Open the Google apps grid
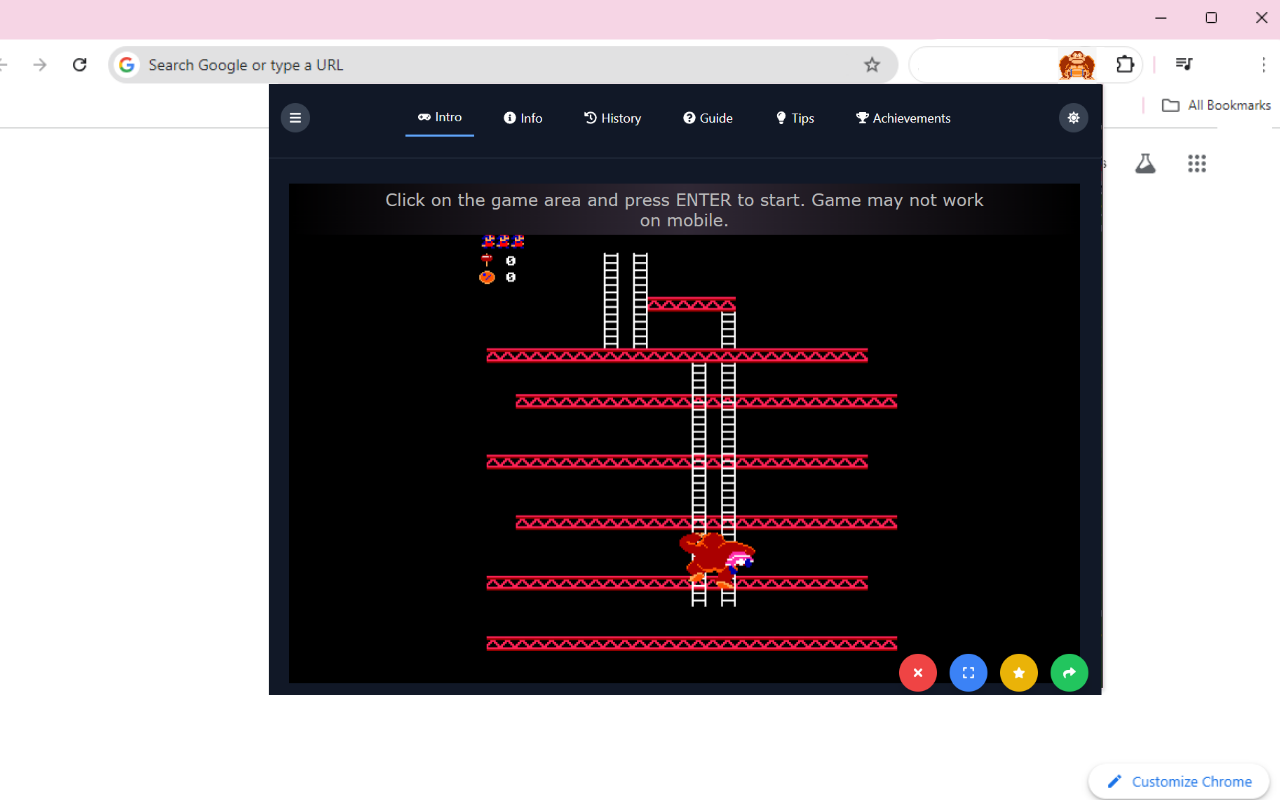Viewport: 1280px width, 800px height. (1196, 163)
